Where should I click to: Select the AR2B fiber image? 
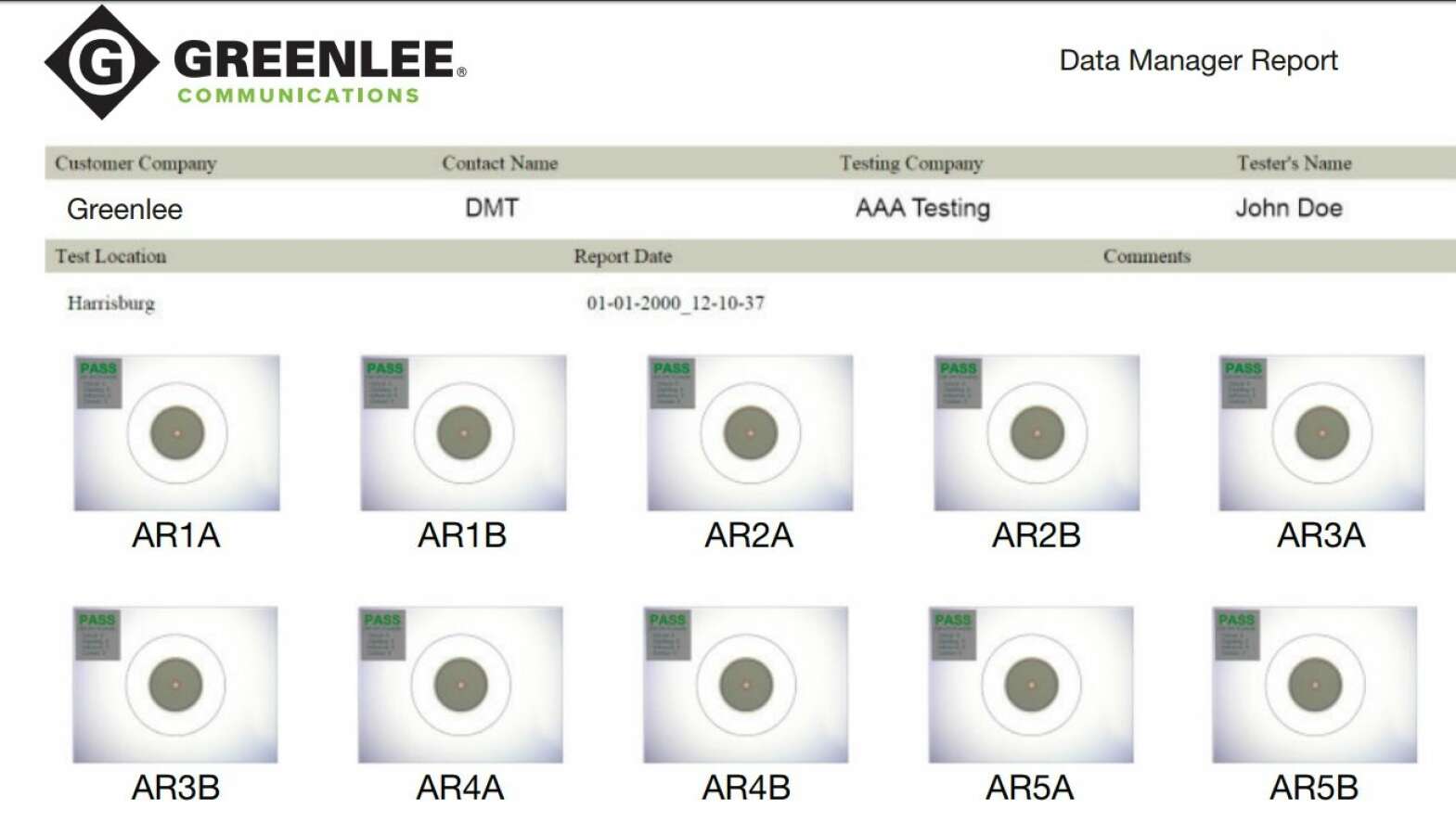(1037, 432)
